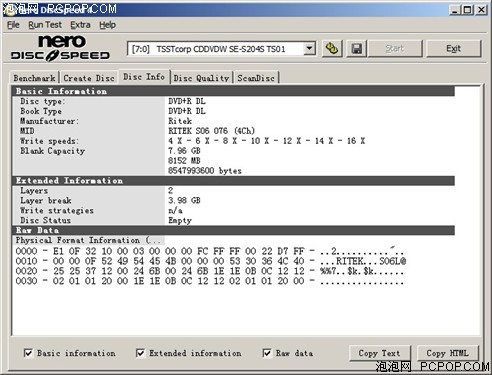
Task: Uncheck the Raw data checkbox
Action: (x=267, y=353)
